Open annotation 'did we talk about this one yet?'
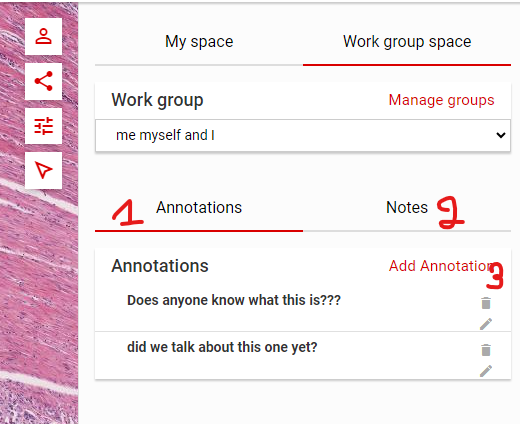 coord(222,347)
